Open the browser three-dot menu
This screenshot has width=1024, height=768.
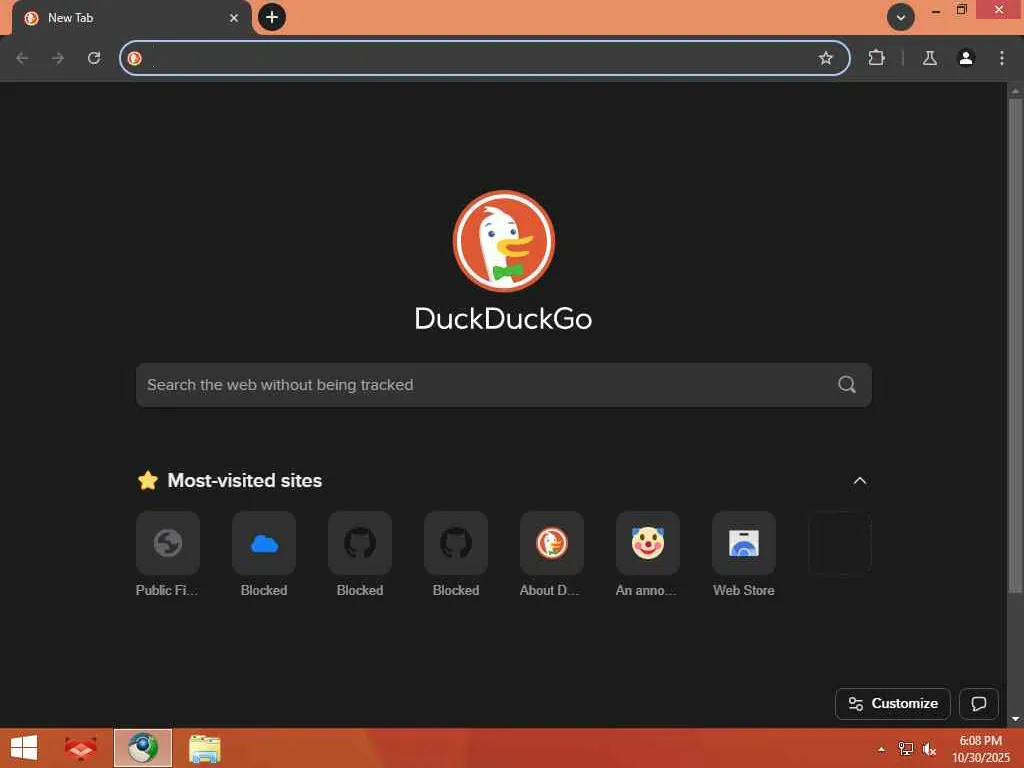(x=1002, y=58)
